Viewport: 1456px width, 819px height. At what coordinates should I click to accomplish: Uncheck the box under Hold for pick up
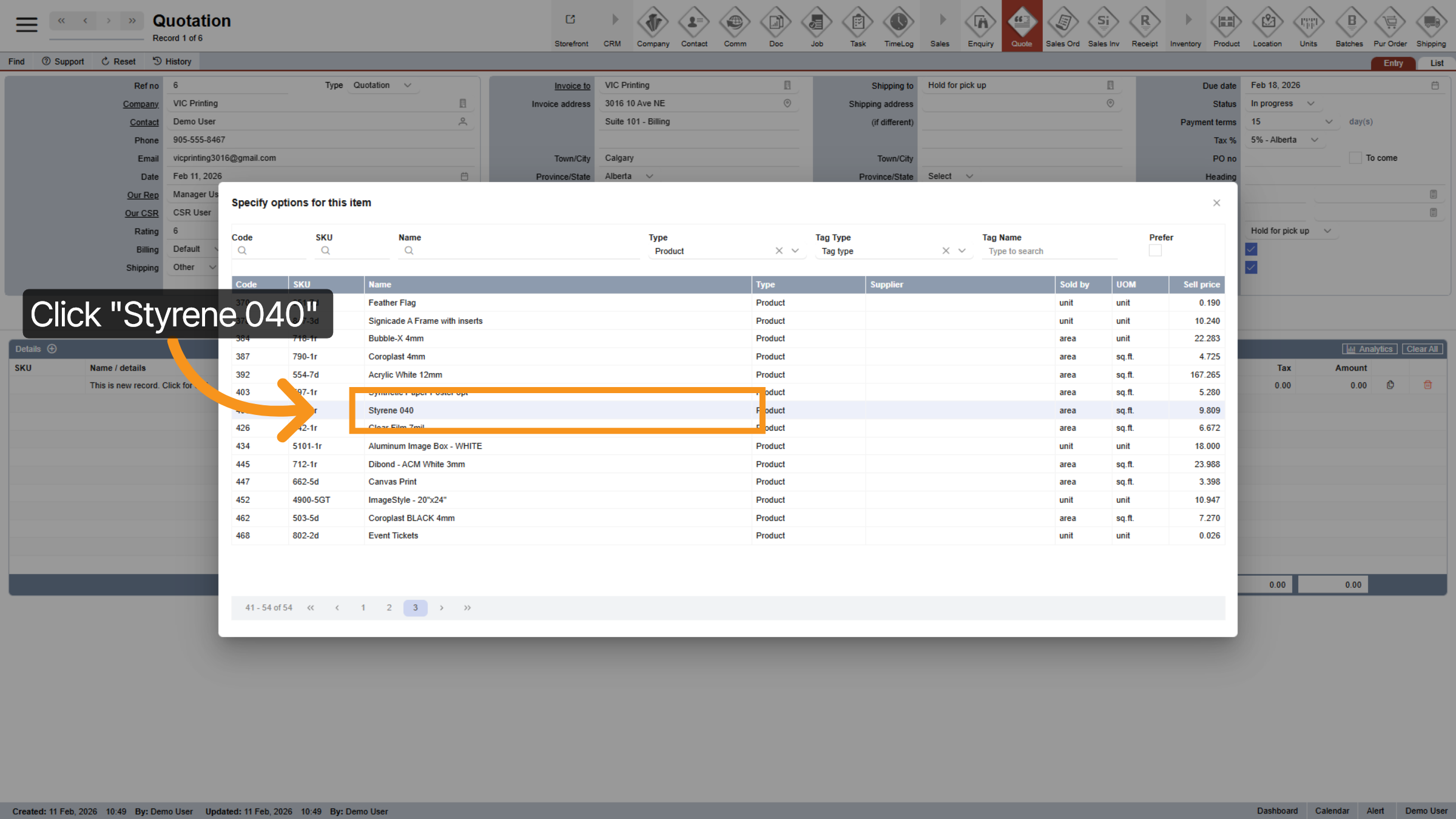click(x=1251, y=249)
